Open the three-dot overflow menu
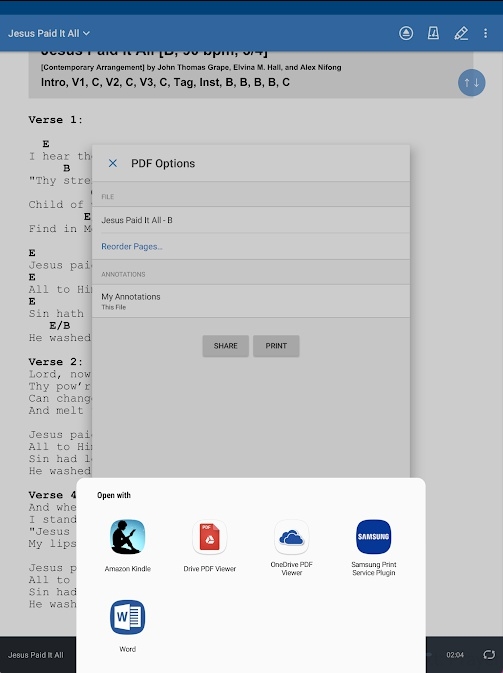Screen dimensions: 503x673 click(485, 33)
